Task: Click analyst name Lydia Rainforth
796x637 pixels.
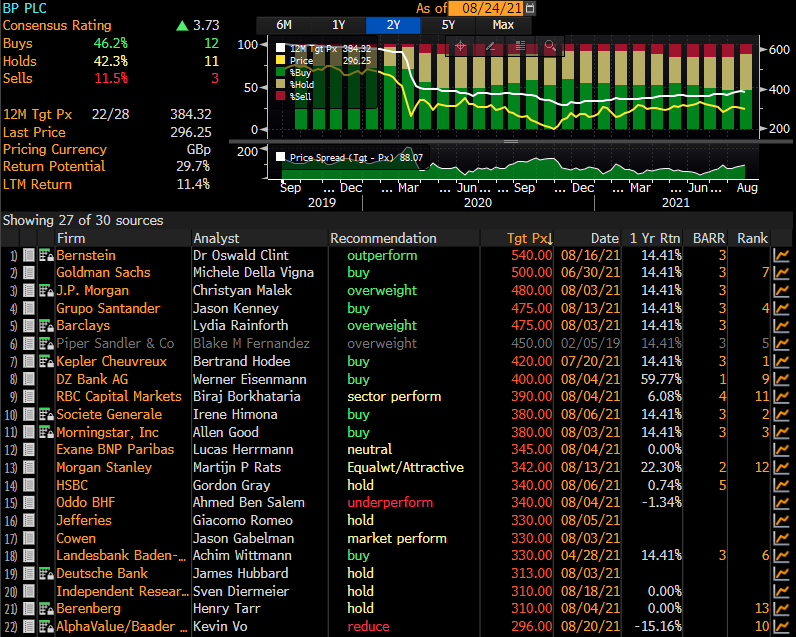Action: coord(240,326)
